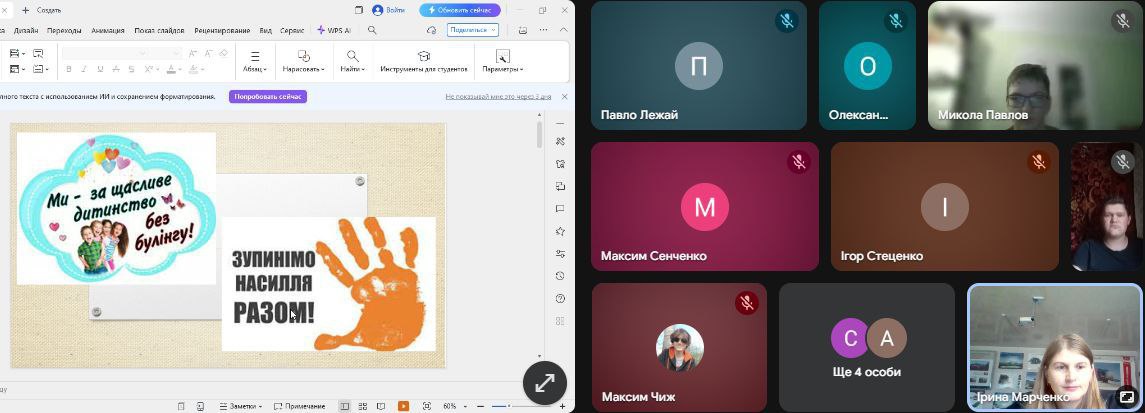
Task: Click the expand fullscreen arrow button
Action: click(545, 383)
